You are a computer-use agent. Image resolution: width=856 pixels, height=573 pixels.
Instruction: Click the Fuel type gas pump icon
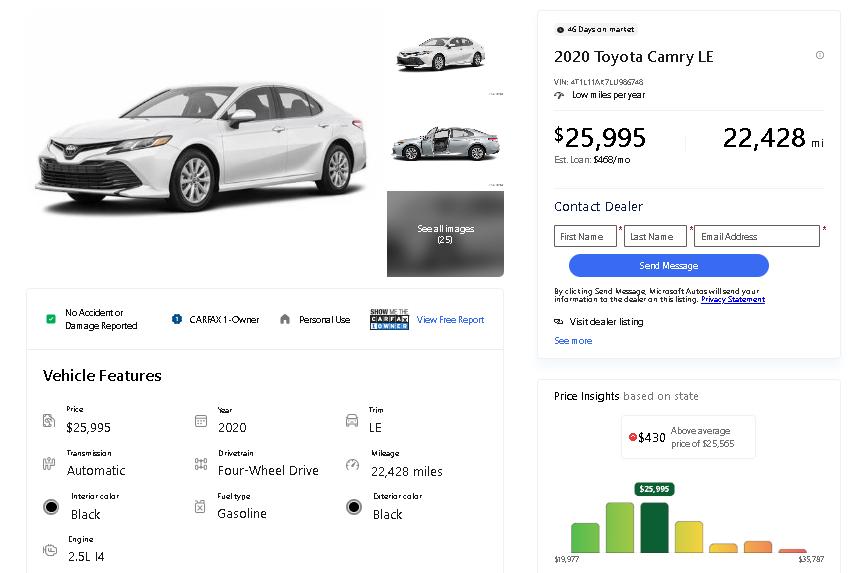(200, 507)
